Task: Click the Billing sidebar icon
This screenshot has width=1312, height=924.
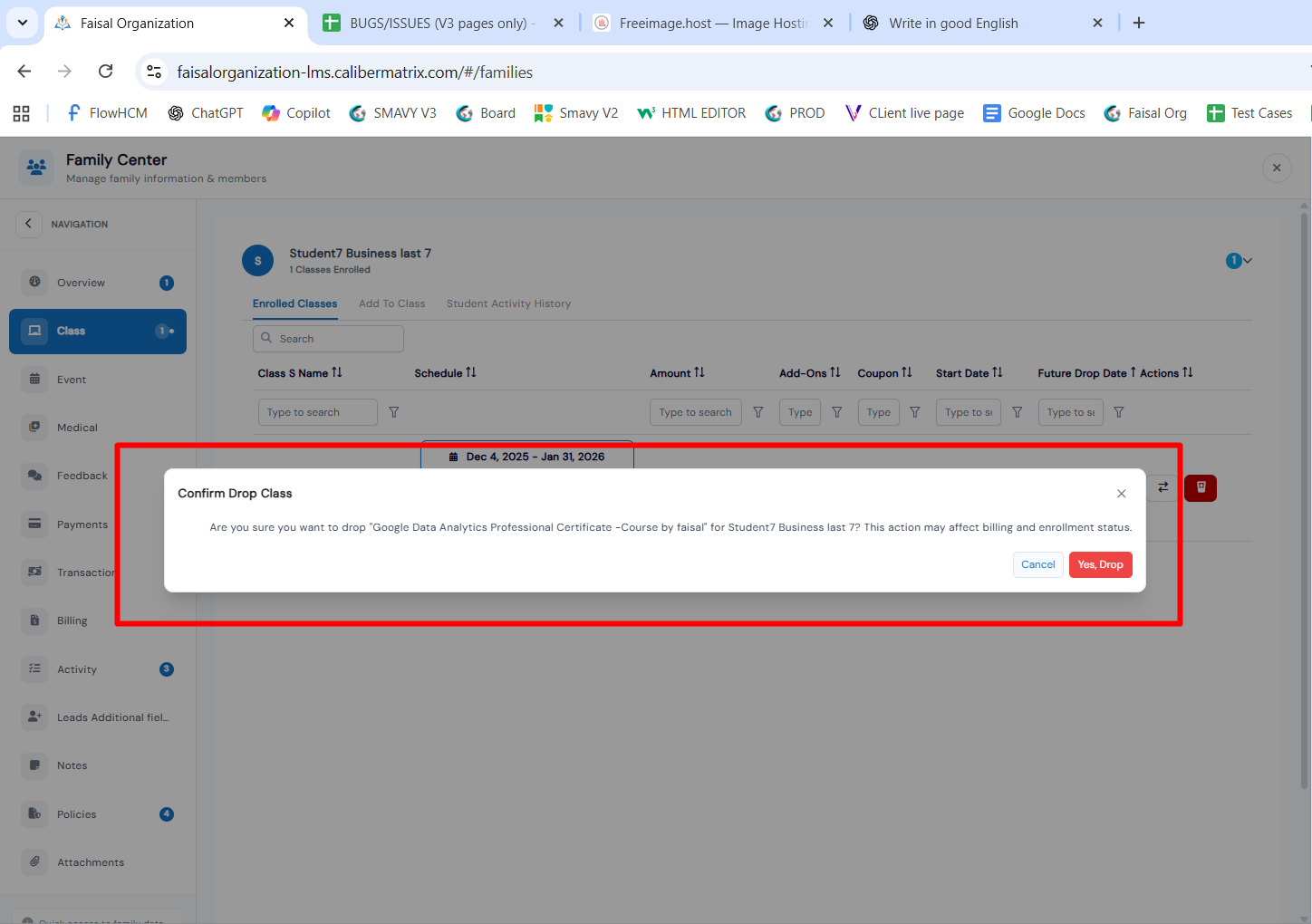Action: (34, 621)
